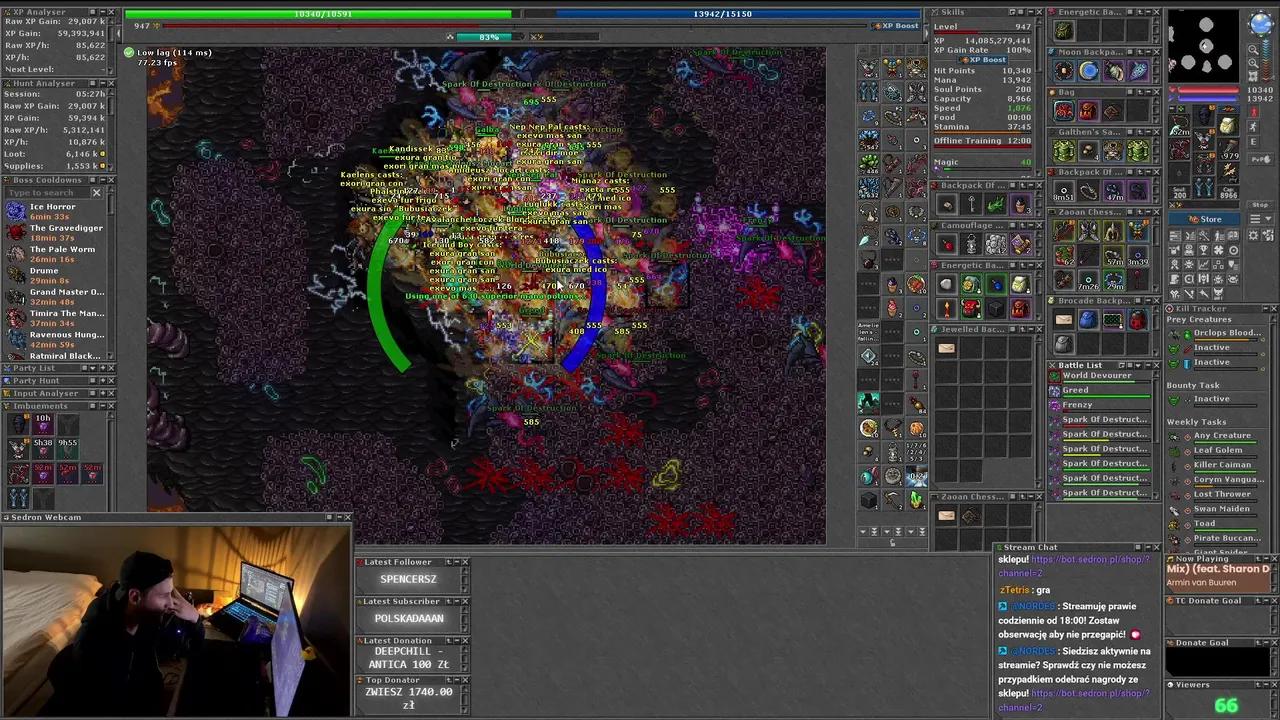The height and width of the screenshot is (720, 1280).
Task: Click the Low lag status indicator
Action: tap(169, 52)
